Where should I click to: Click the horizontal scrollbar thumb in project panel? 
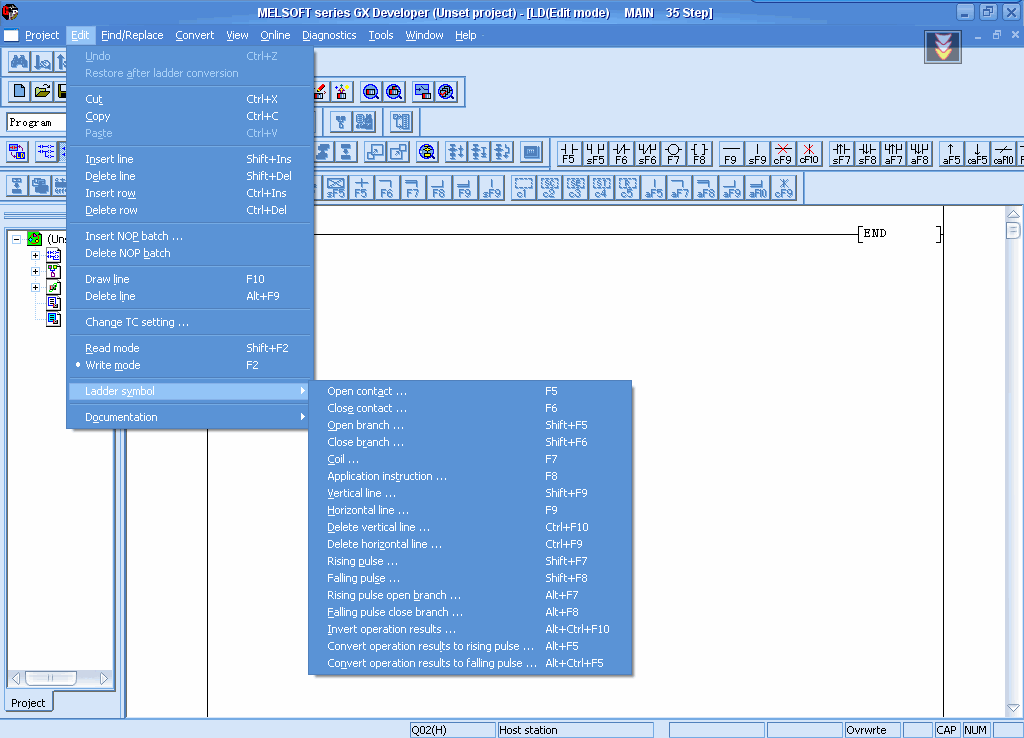point(51,678)
